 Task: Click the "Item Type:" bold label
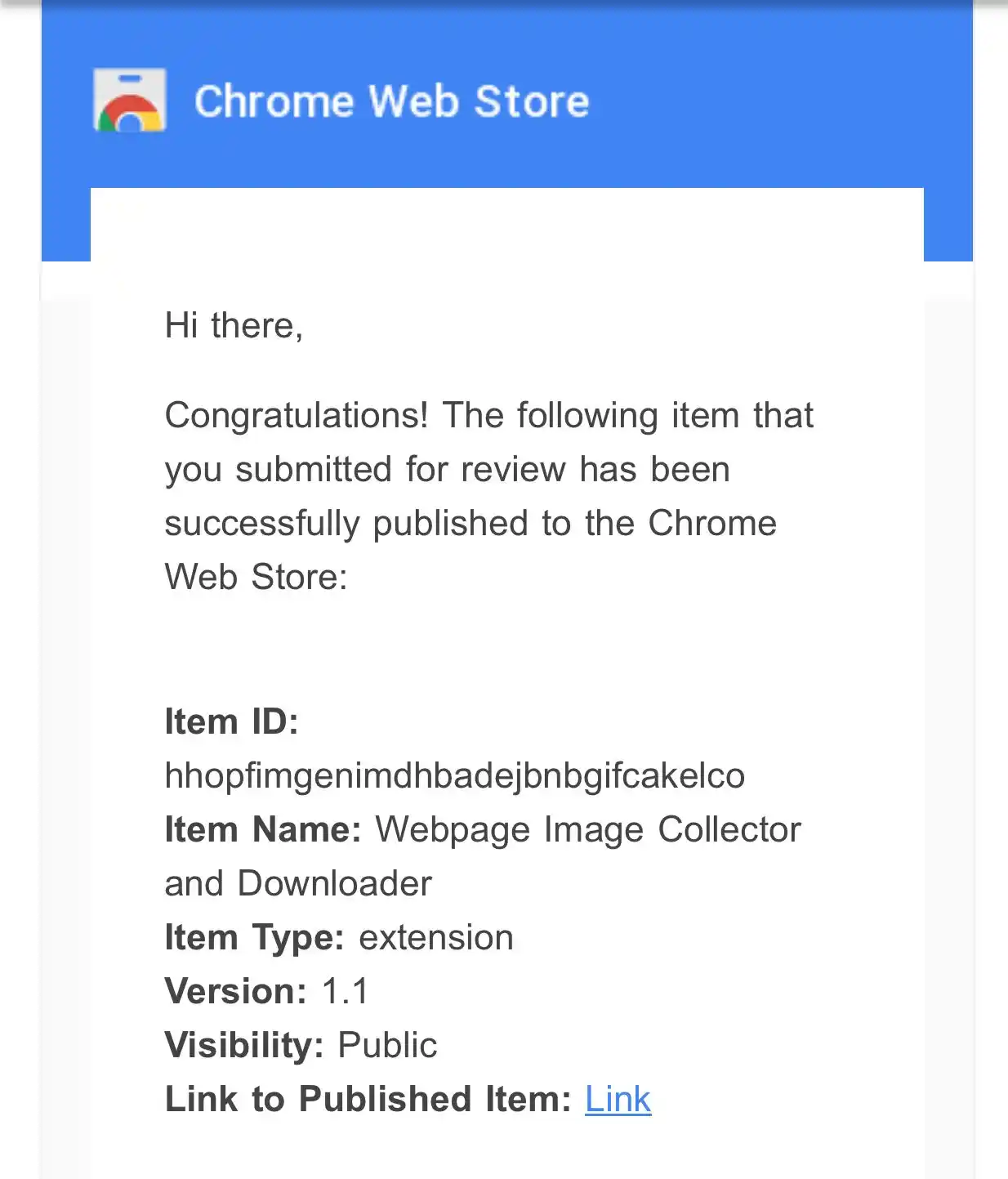tap(255, 937)
